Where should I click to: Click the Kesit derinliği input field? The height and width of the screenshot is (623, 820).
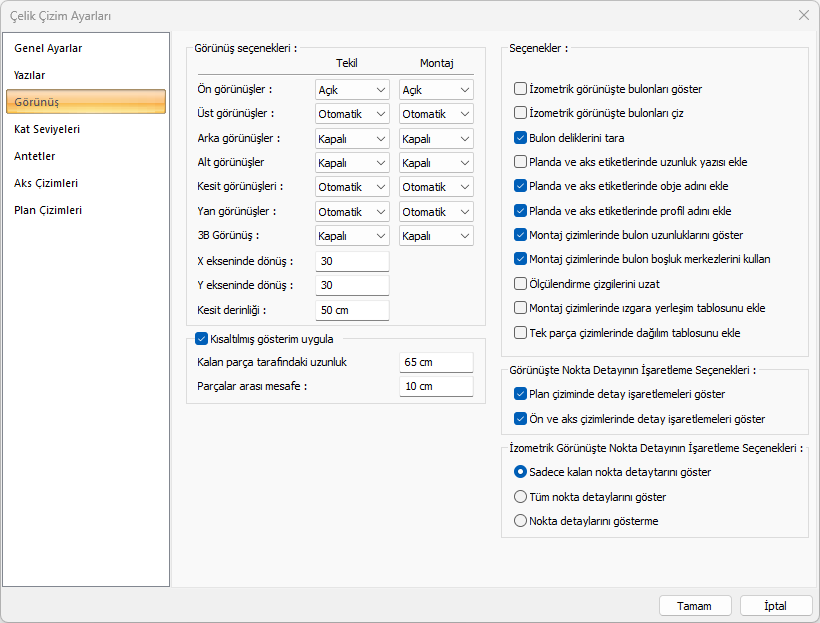click(352, 310)
